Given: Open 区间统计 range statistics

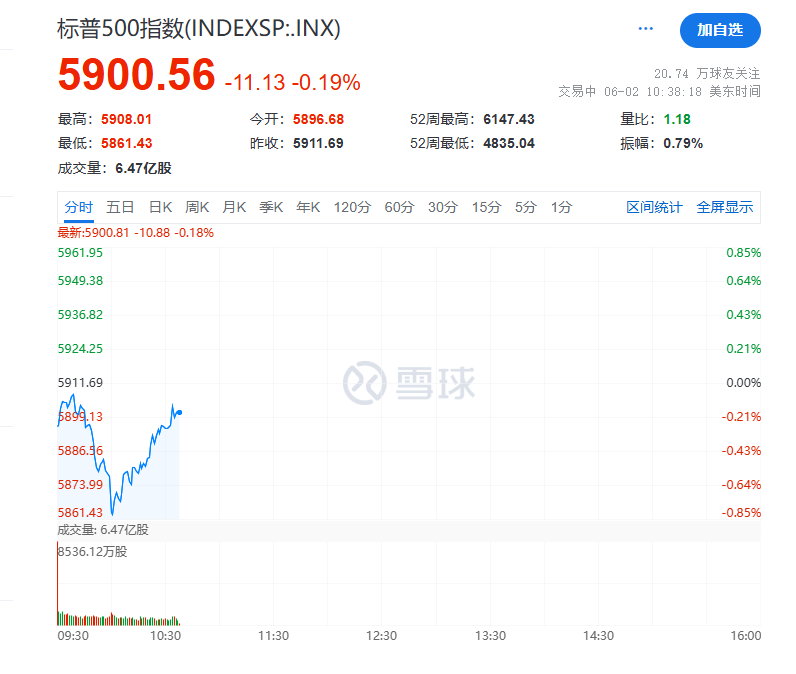Looking at the screenshot, I should [x=654, y=207].
